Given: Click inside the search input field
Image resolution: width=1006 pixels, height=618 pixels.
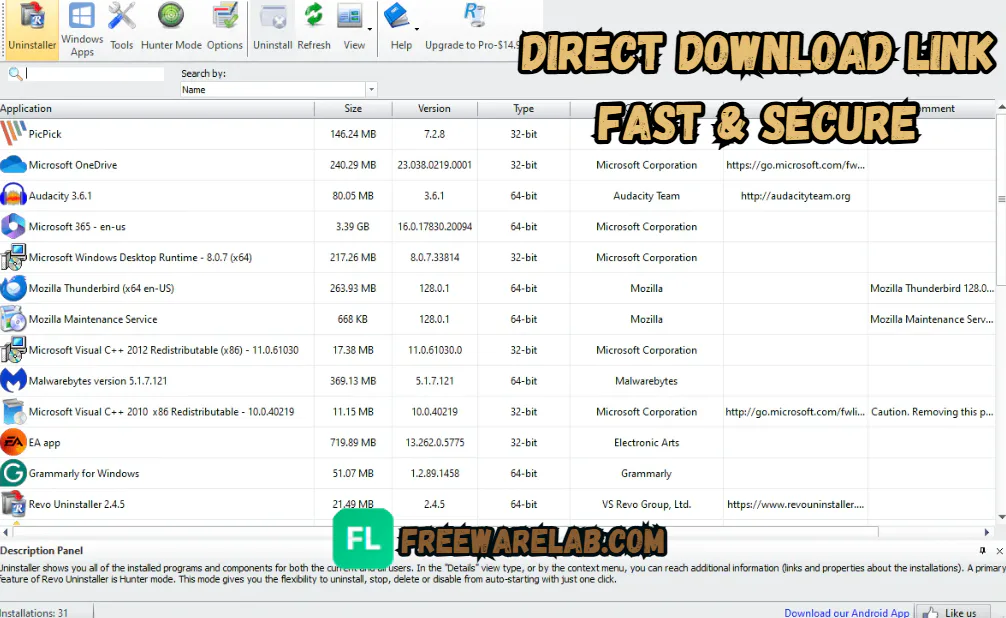Looking at the screenshot, I should (90, 73).
